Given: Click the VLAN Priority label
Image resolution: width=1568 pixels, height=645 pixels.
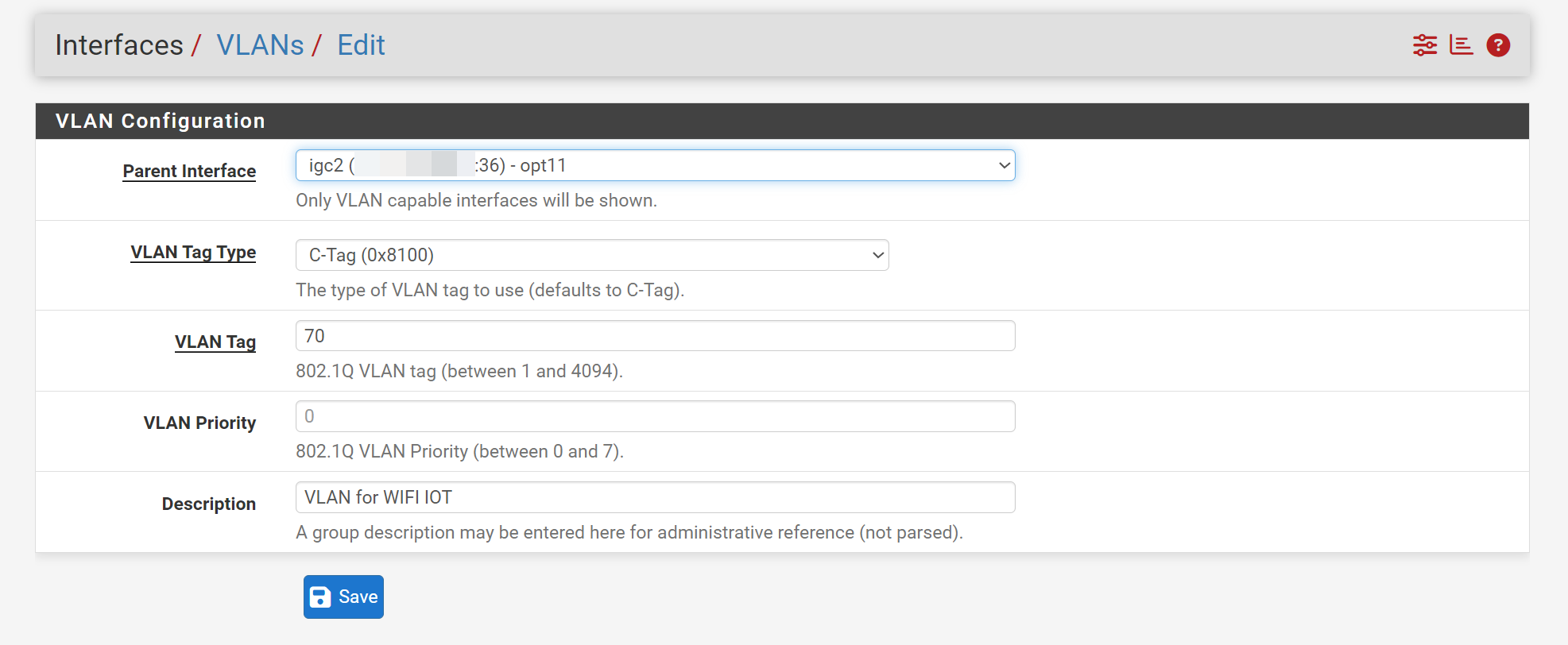Looking at the screenshot, I should [199, 423].
